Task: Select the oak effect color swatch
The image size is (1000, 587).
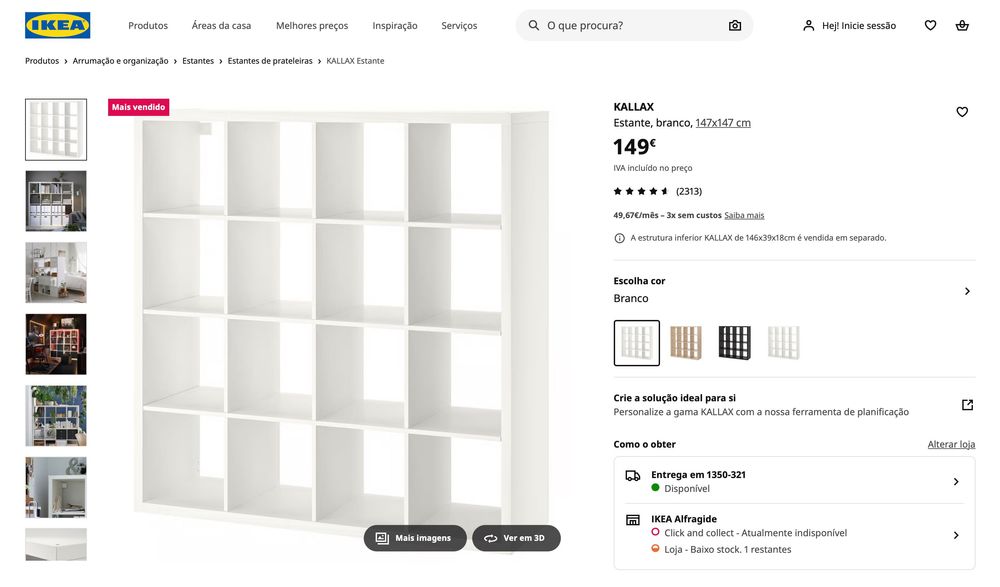Action: (685, 343)
